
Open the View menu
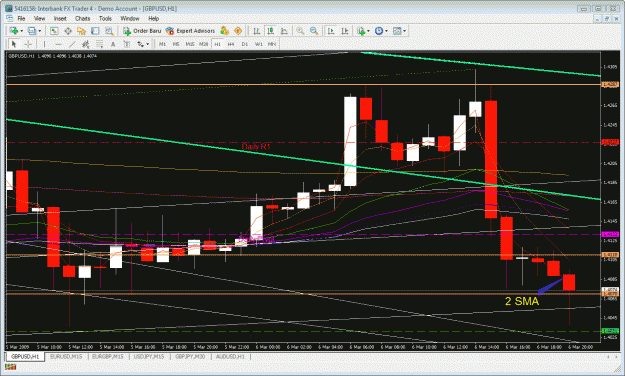pyautogui.click(x=39, y=18)
